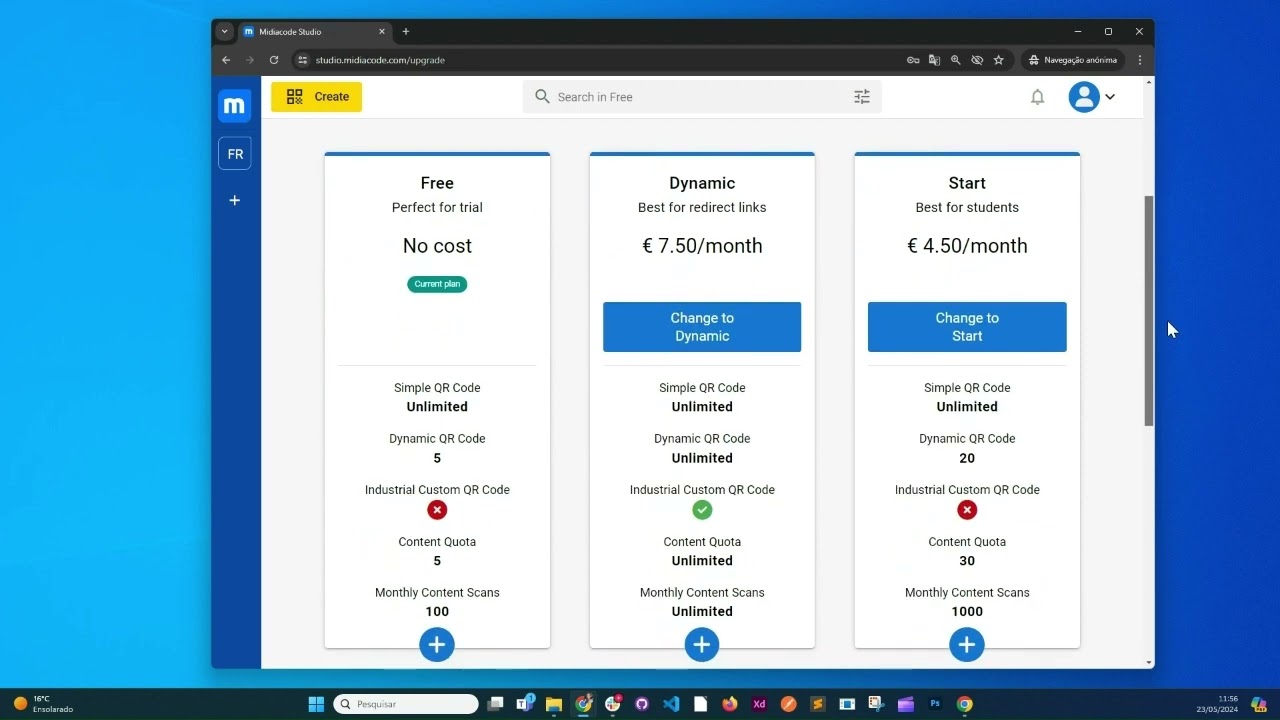1280x720 pixels.
Task: Open the password manager key icon
Action: [913, 60]
